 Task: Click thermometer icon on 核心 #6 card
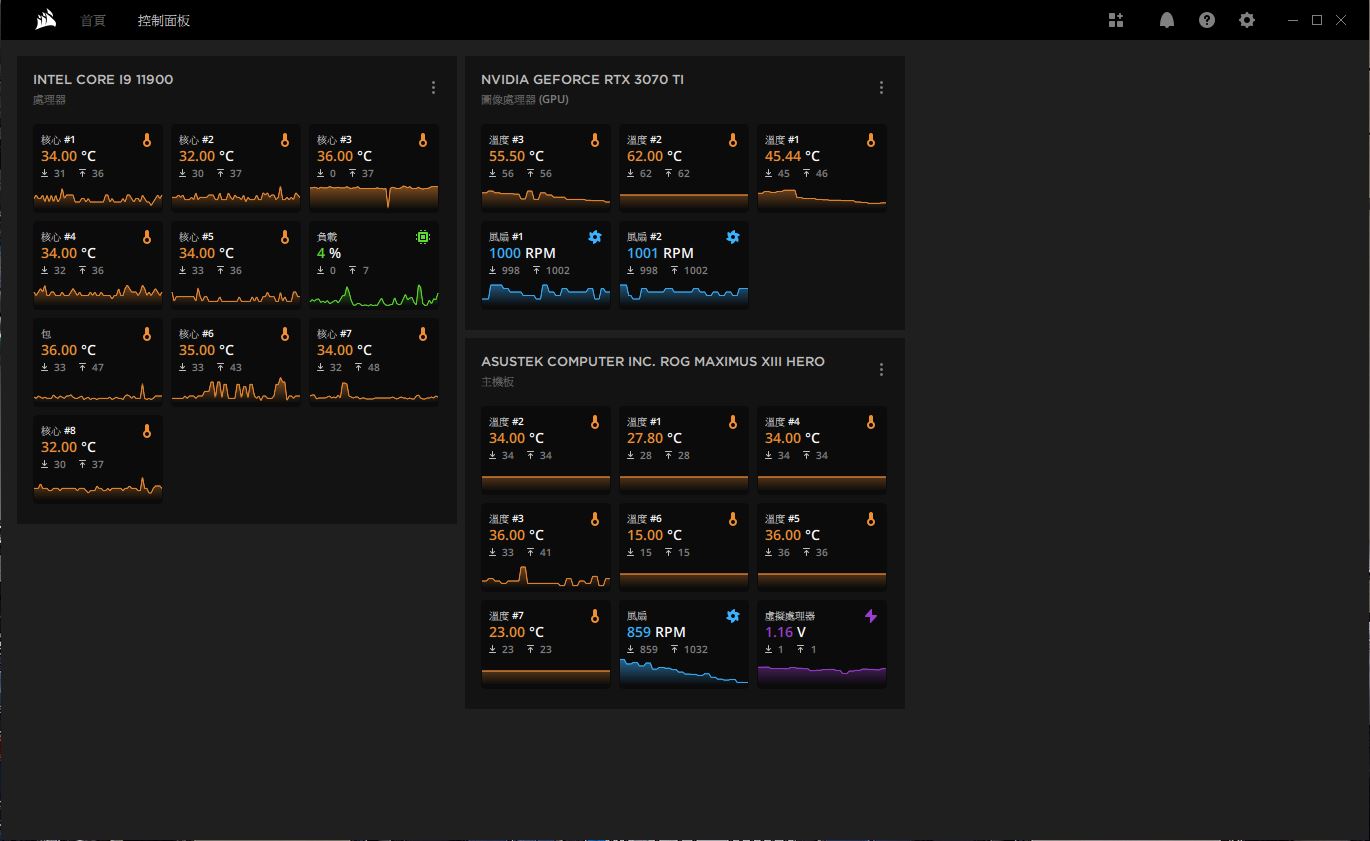tap(285, 334)
